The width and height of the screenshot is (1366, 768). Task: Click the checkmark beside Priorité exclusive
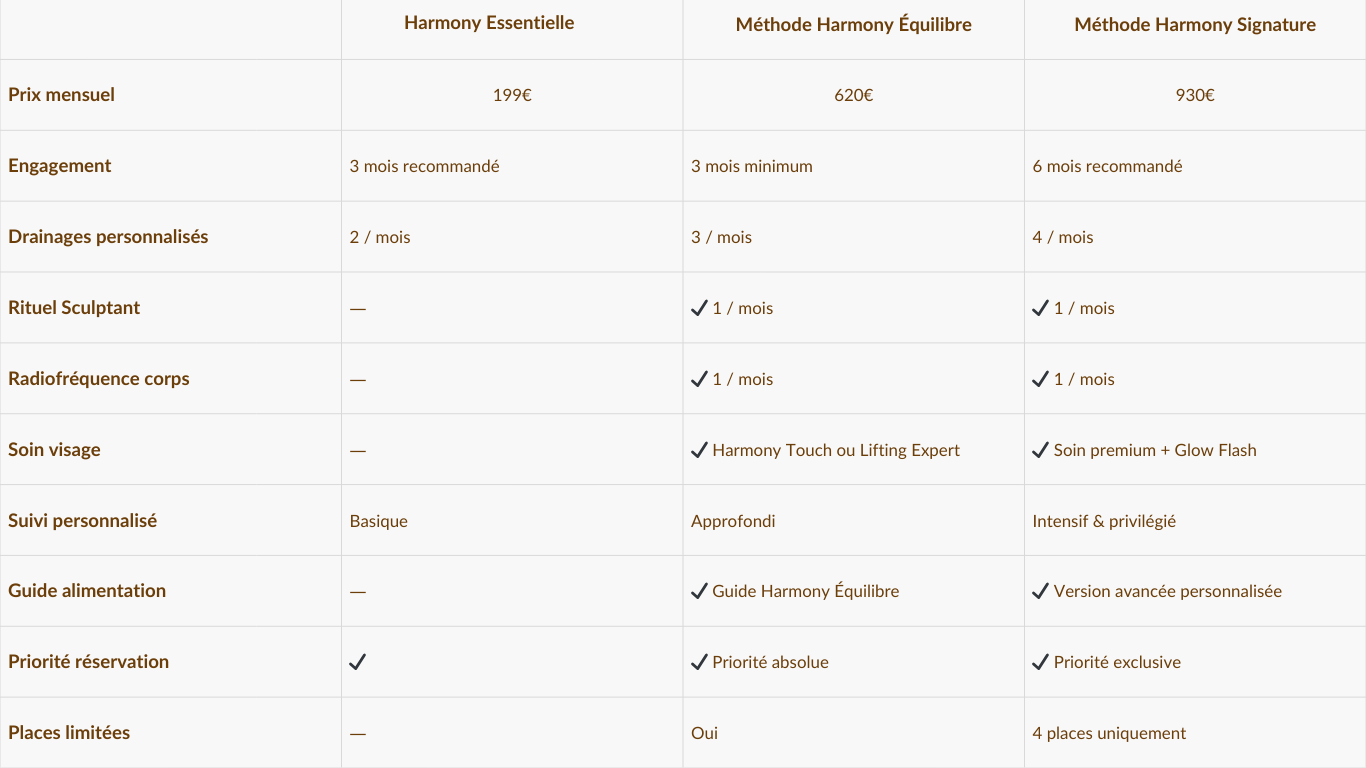(1041, 662)
